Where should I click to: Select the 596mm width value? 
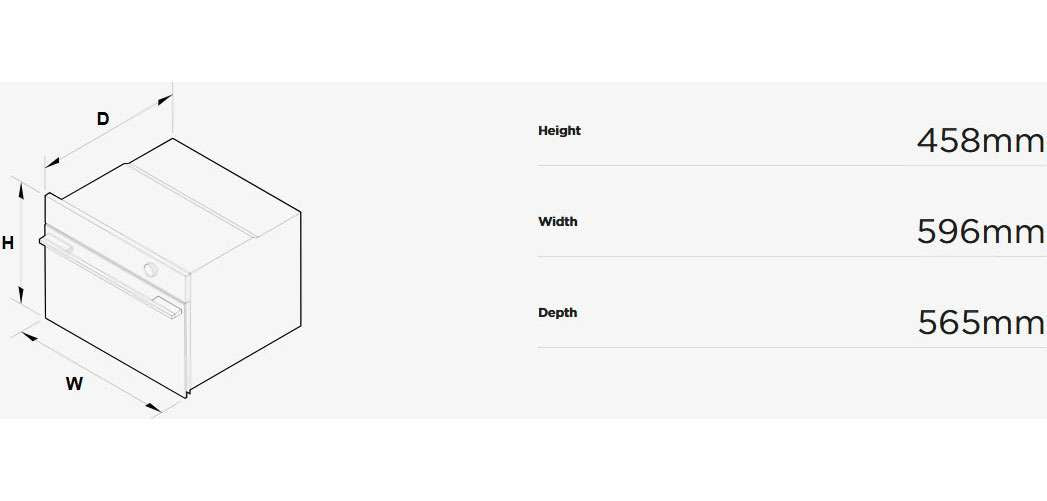[980, 232]
